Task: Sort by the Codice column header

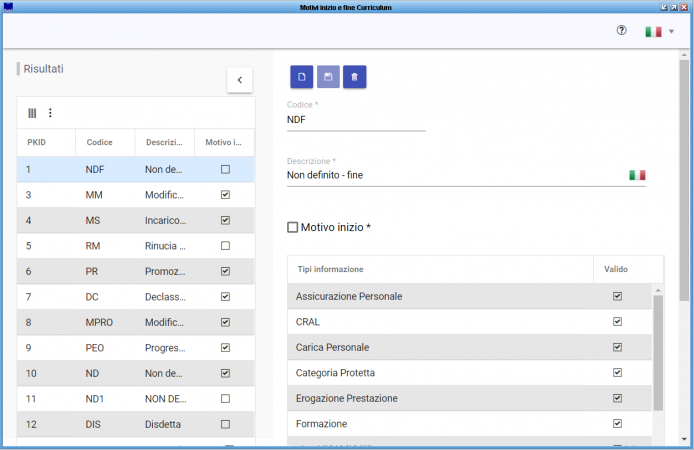Action: (x=100, y=143)
